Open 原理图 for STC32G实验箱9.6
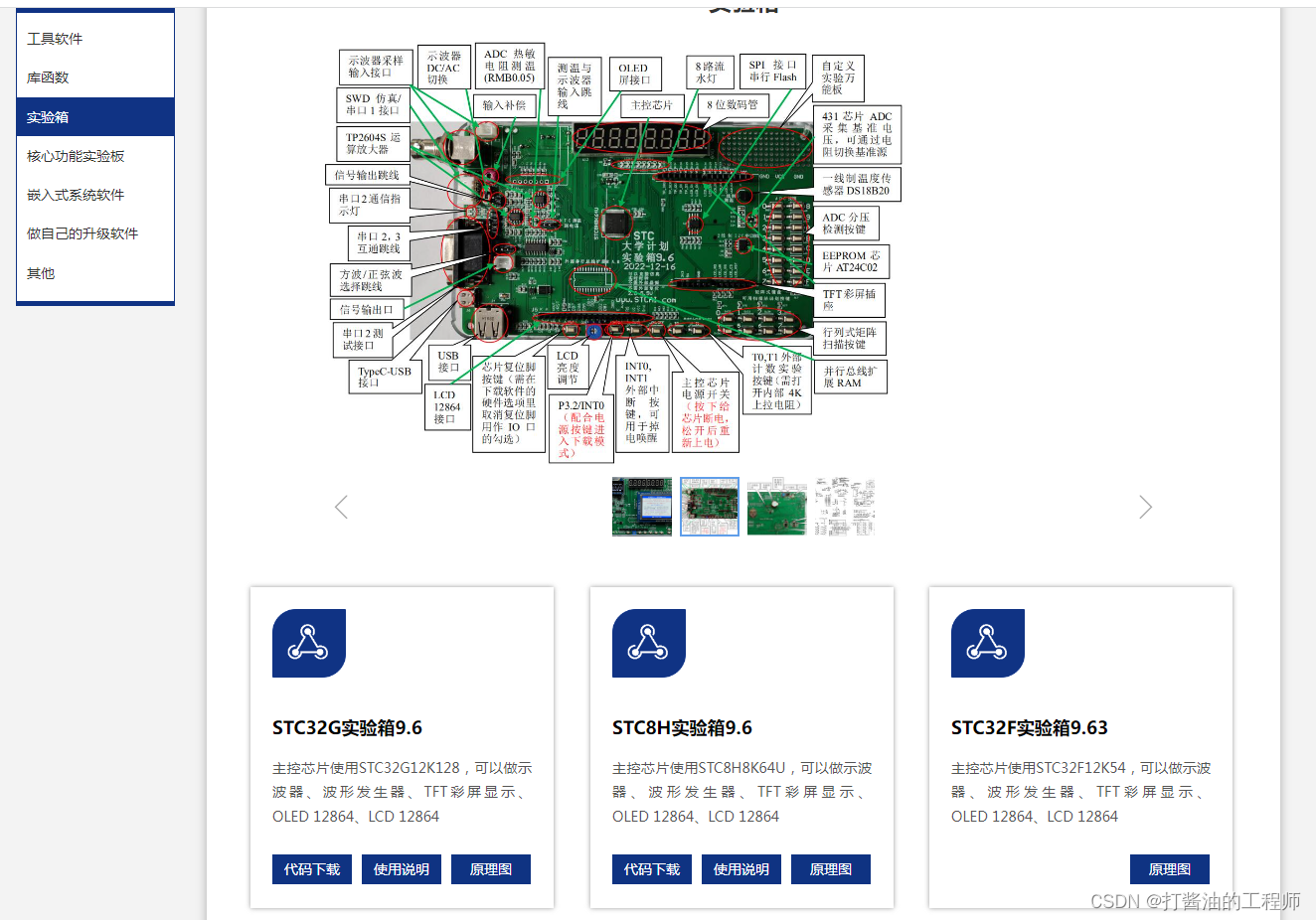Viewport: 1316px width, 920px height. 491,869
